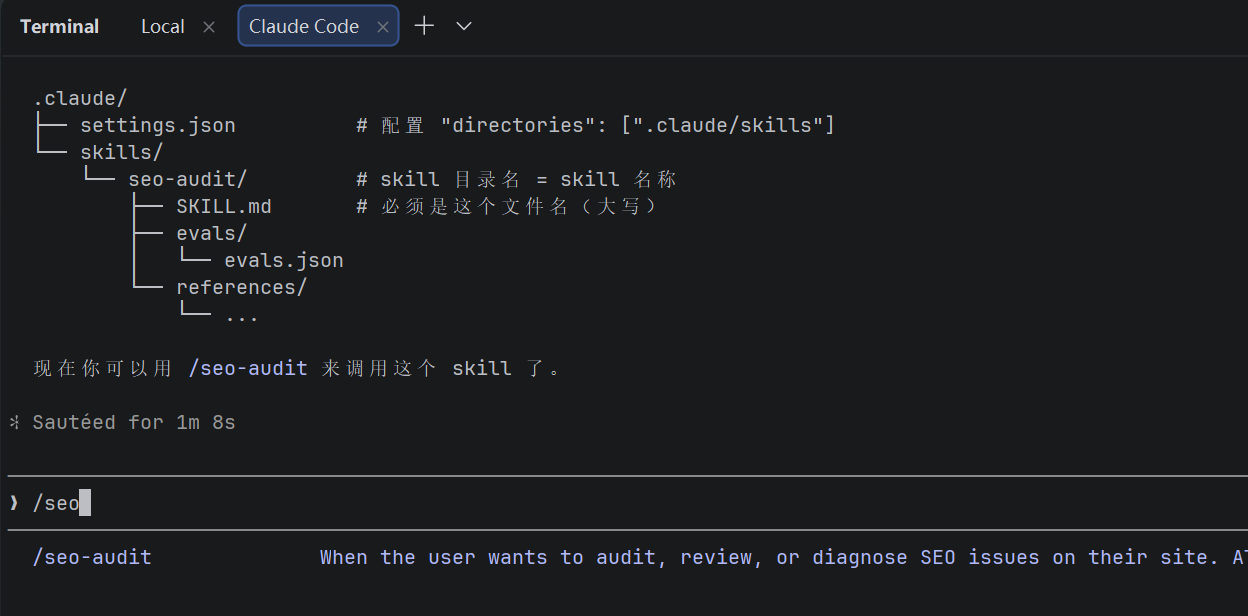Close the Claude Code terminal tab

pyautogui.click(x=382, y=27)
